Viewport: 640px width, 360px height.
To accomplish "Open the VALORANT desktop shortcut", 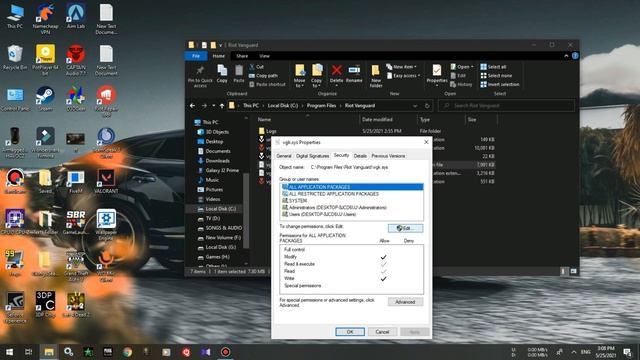I will click(x=106, y=182).
